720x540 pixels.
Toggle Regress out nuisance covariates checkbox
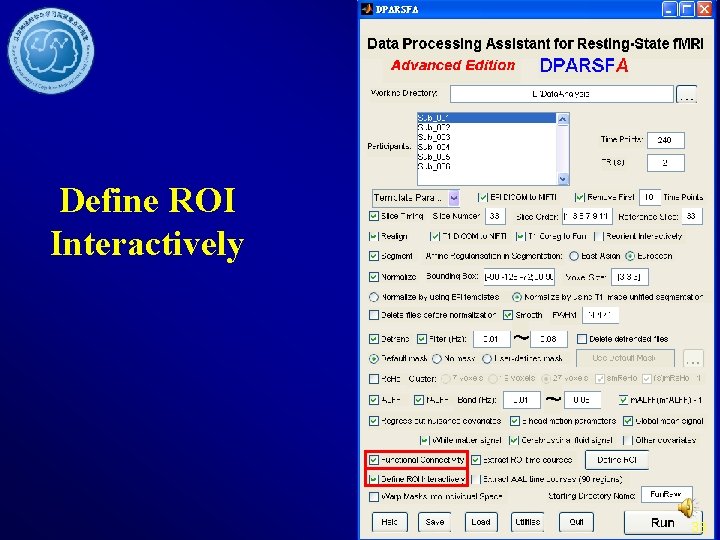(374, 421)
